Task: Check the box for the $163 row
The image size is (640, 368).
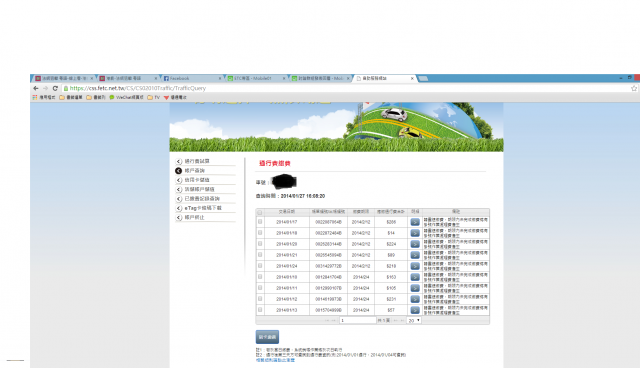Action: point(260,277)
